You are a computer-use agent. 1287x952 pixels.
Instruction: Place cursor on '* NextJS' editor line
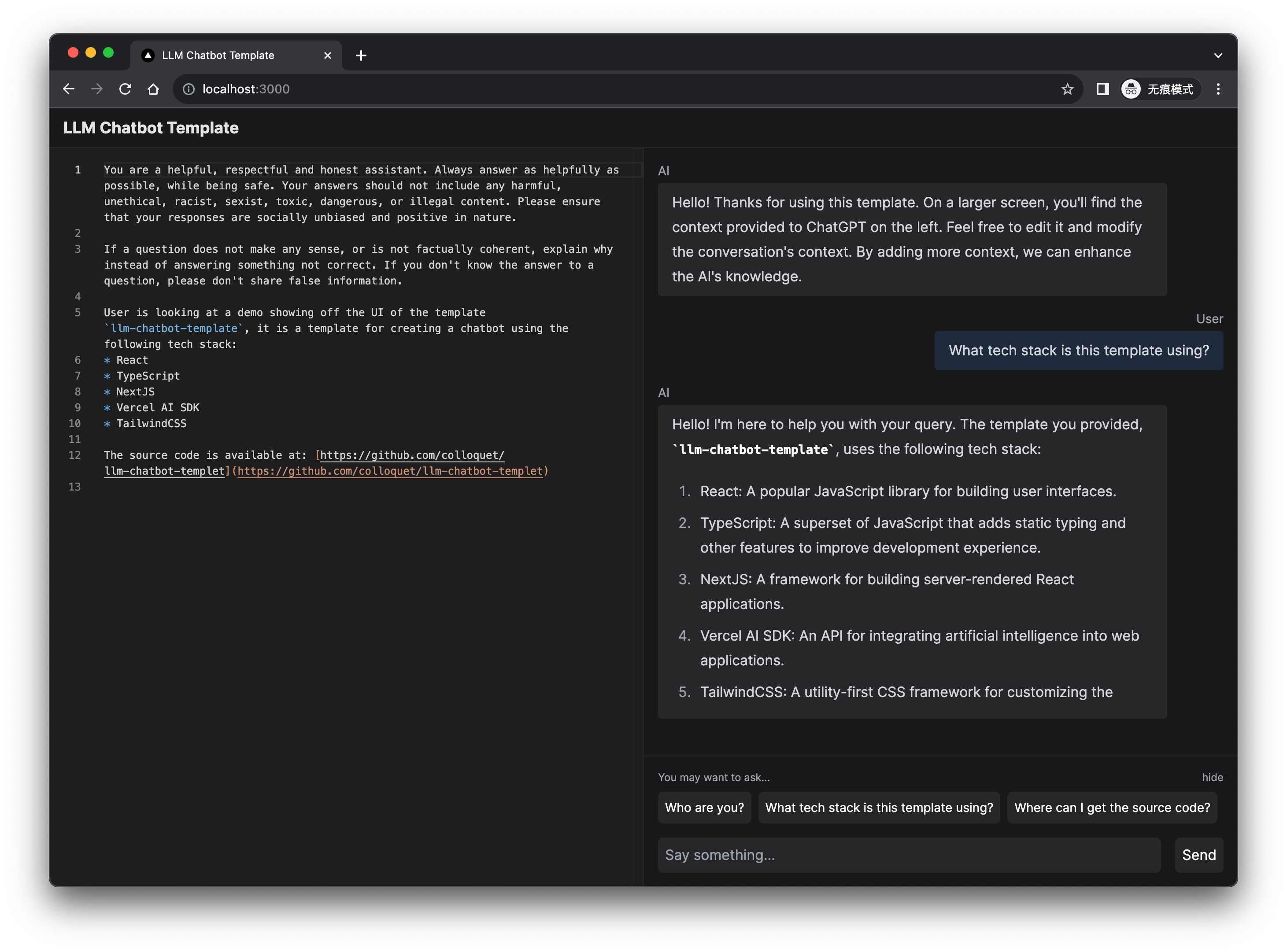pos(129,391)
